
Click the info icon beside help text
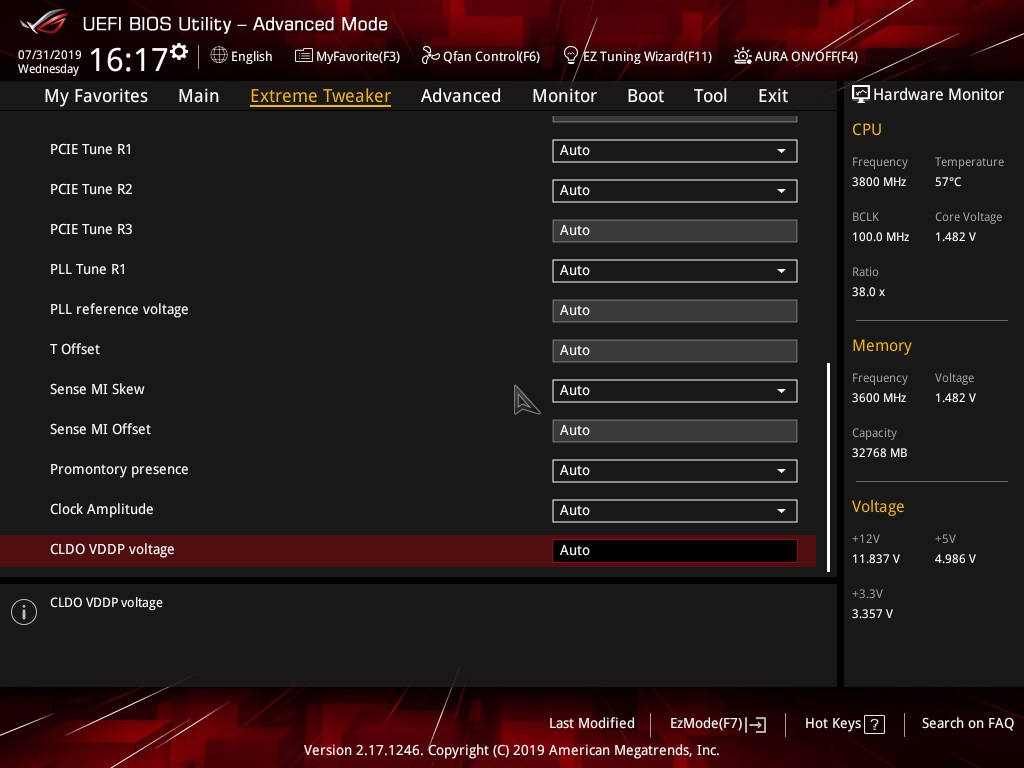click(x=24, y=612)
